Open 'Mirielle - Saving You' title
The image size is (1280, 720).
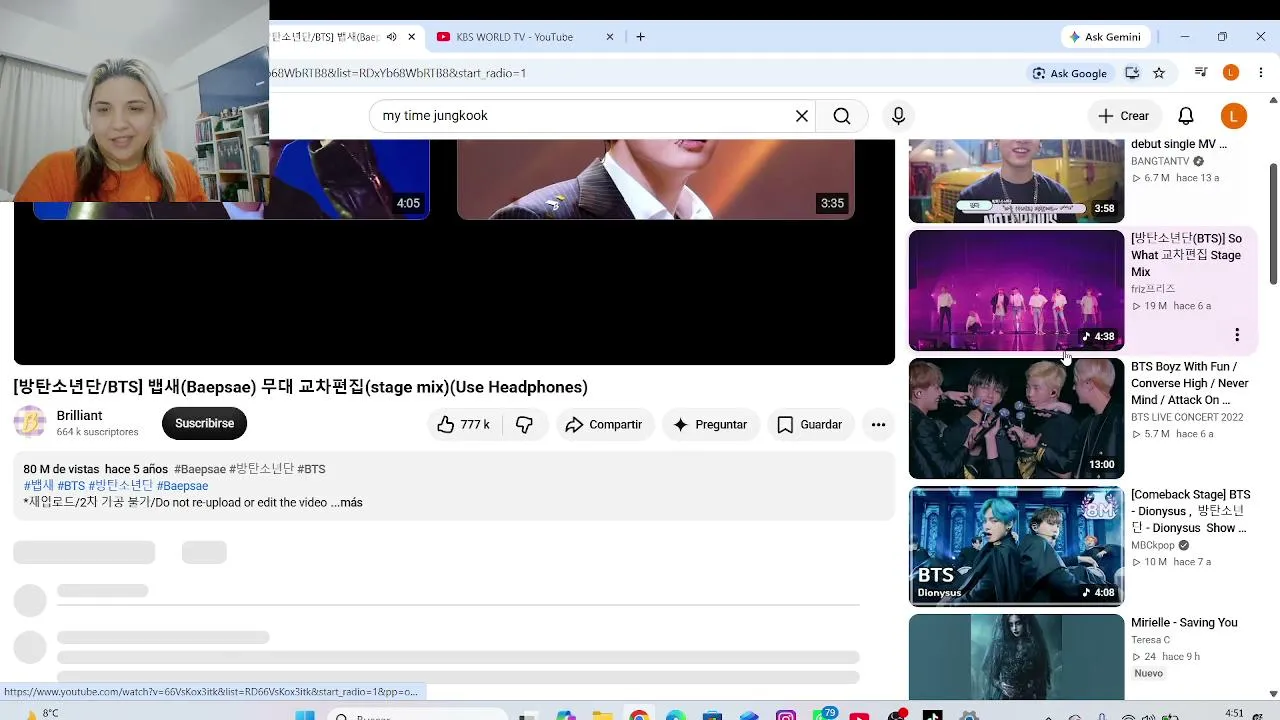pyautogui.click(x=1184, y=622)
